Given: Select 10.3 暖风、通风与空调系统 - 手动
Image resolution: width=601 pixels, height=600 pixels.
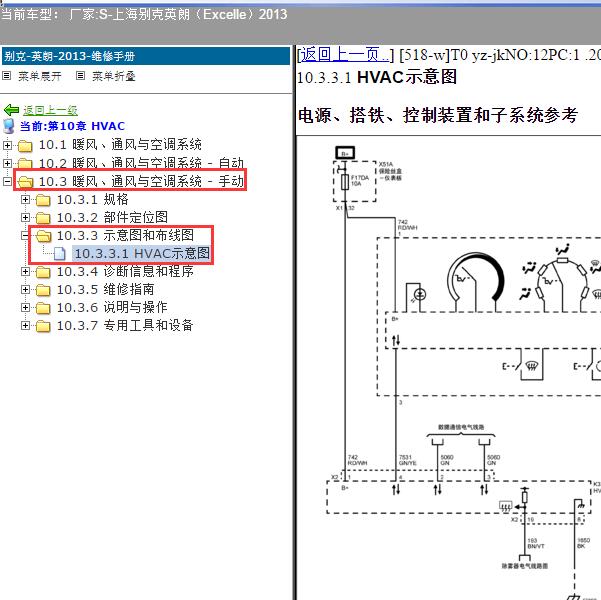Looking at the screenshot, I should (141, 181).
